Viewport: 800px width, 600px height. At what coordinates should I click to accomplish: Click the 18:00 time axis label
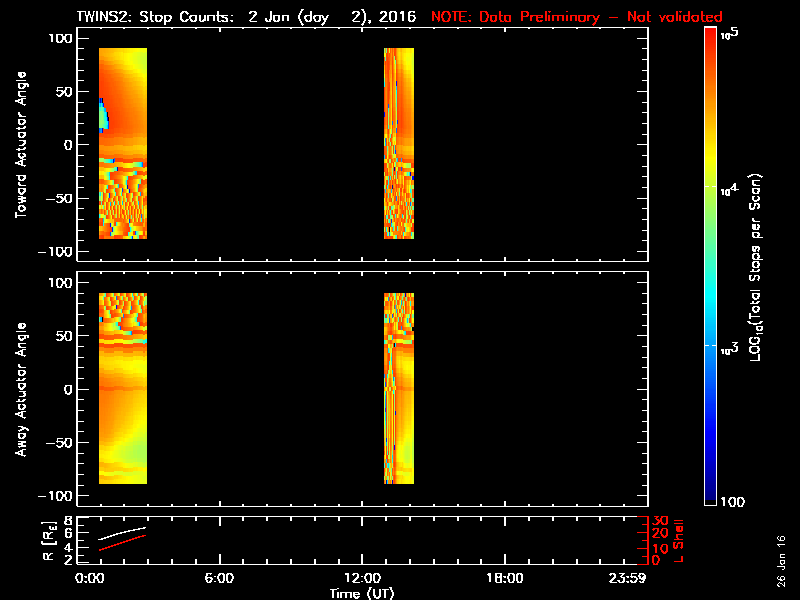point(505,578)
